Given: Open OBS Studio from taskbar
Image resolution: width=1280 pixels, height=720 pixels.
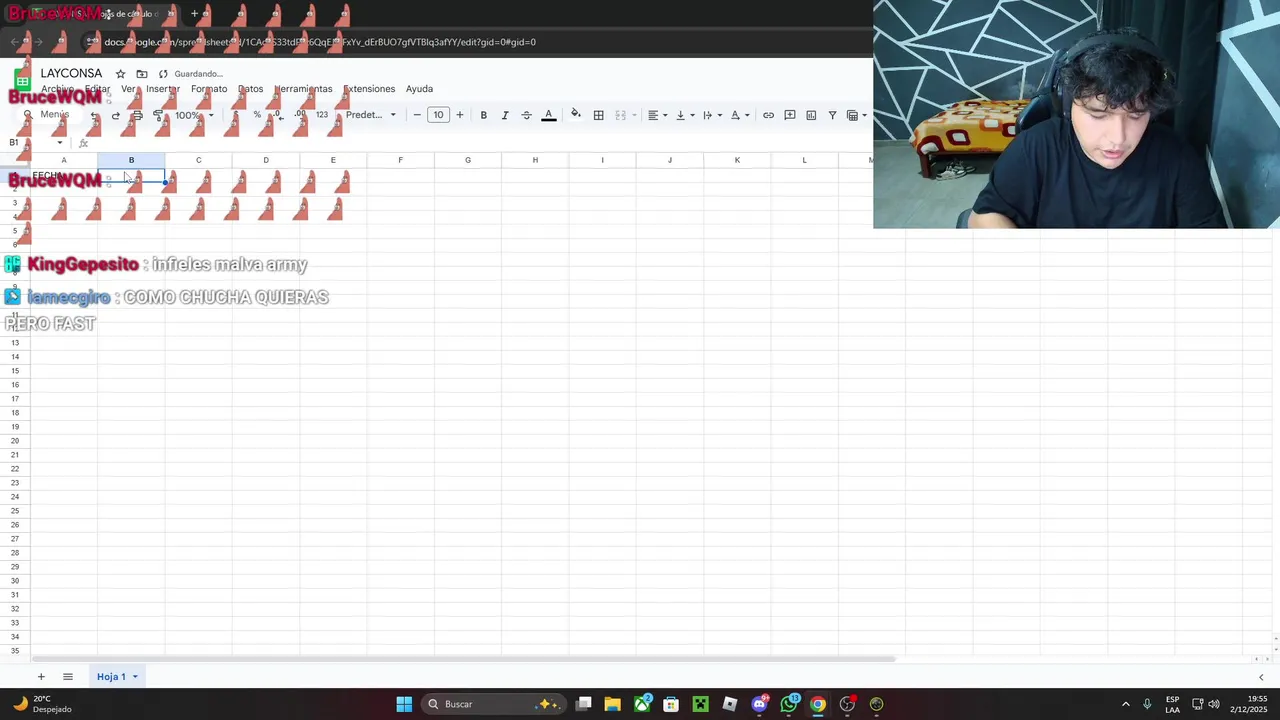Looking at the screenshot, I should [x=847, y=704].
